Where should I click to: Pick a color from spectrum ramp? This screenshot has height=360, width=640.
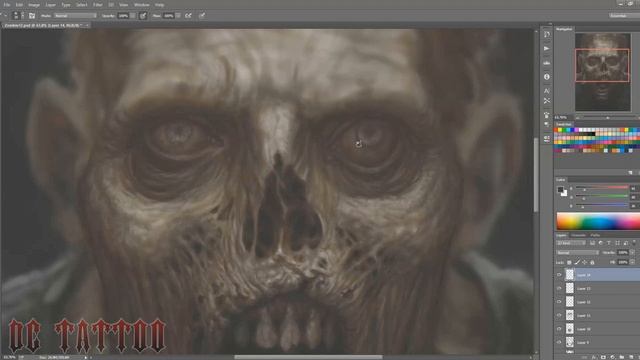coord(598,221)
